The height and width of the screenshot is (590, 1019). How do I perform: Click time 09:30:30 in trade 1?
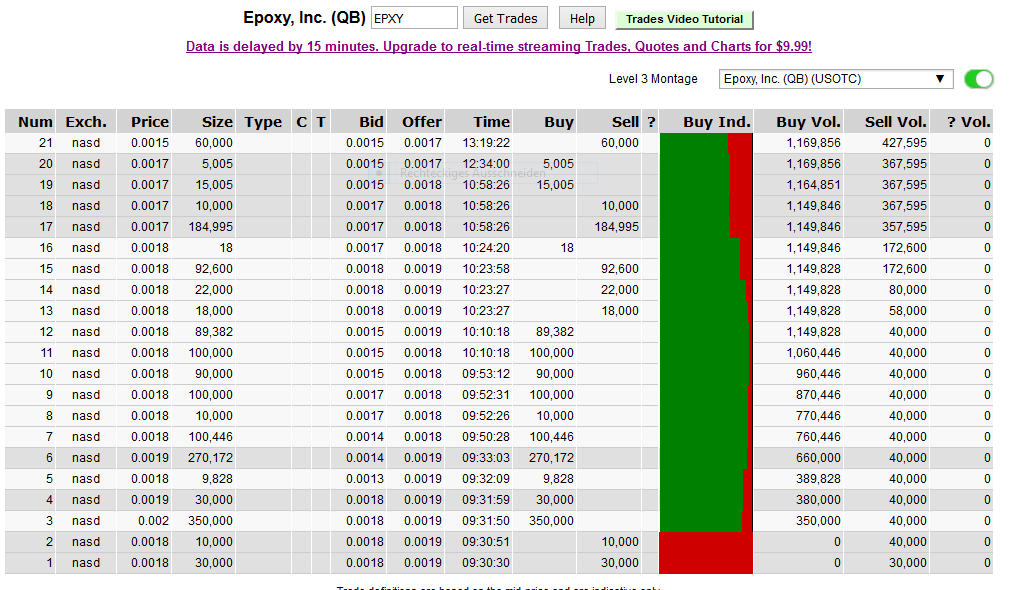tap(486, 563)
